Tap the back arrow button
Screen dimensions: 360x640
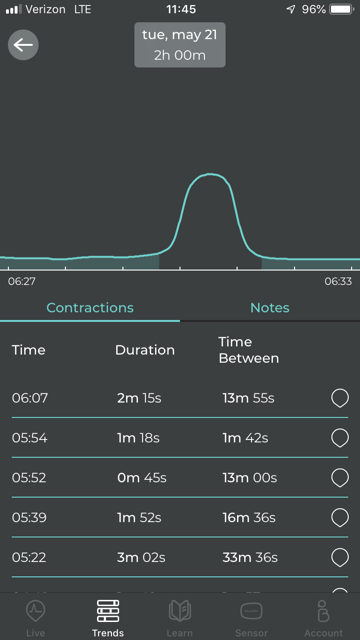pos(23,45)
